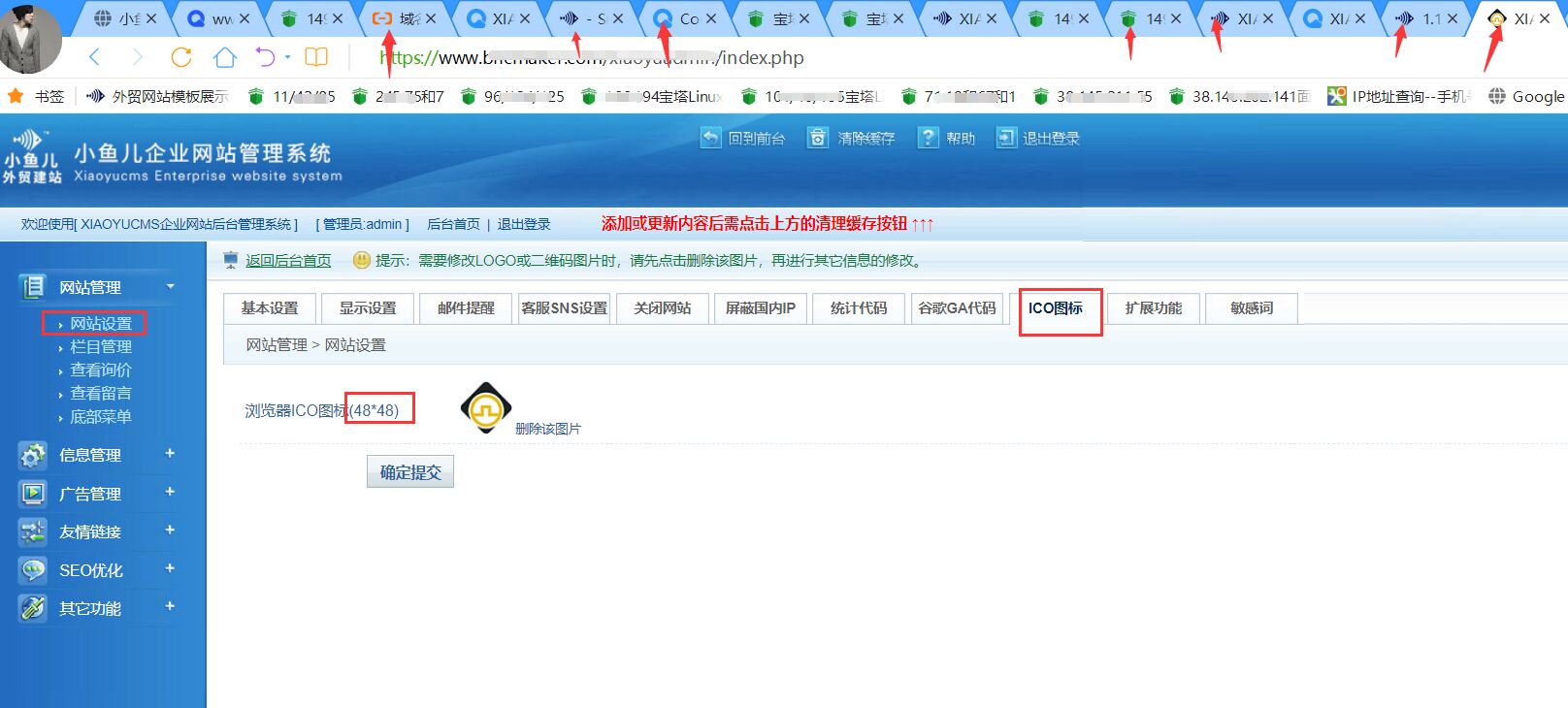Click the 退出登录 icon in header
Viewport: 1568px width, 708px height.
coord(1006,138)
